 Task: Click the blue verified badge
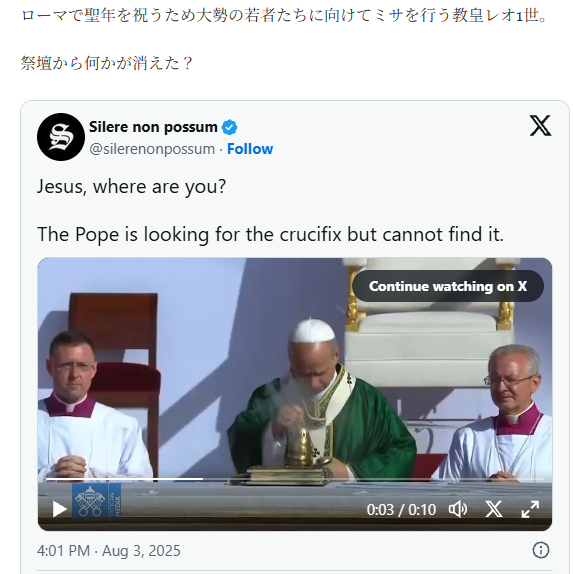click(x=230, y=127)
